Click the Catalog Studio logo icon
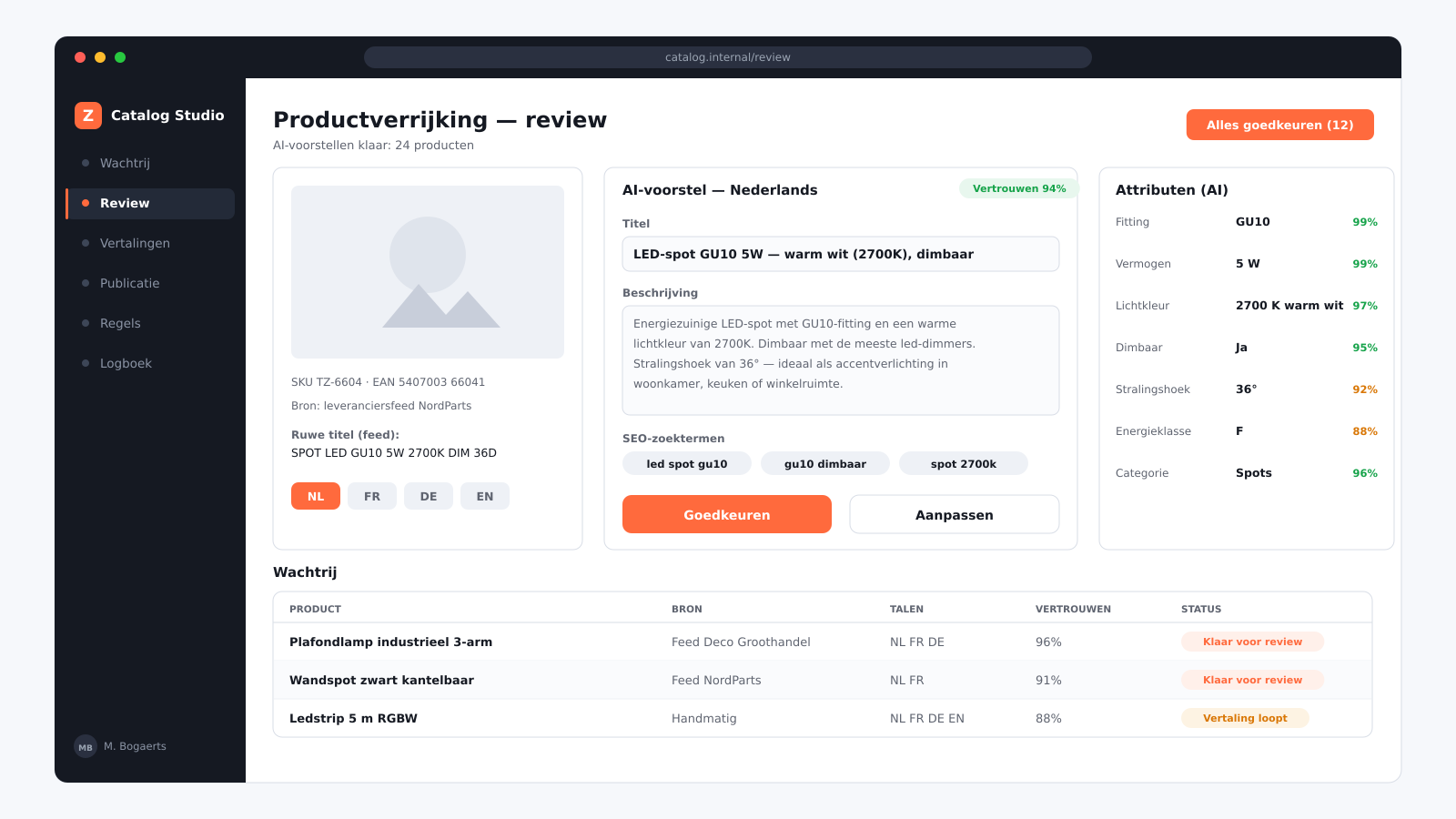Viewport: 1456px width, 819px height. pyautogui.click(x=88, y=116)
